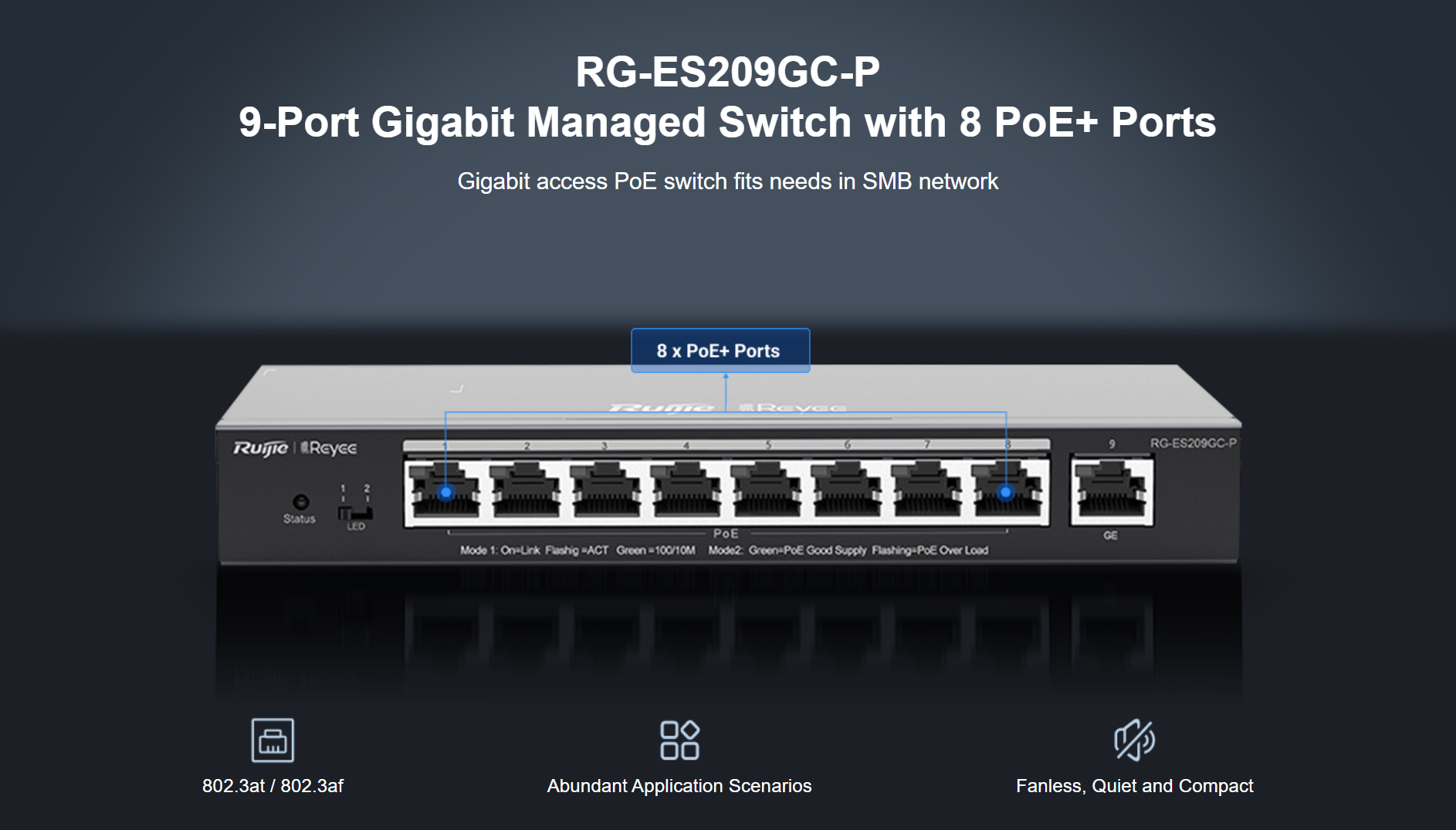Click the blue dot on port 1
1456x830 pixels.
(x=445, y=492)
